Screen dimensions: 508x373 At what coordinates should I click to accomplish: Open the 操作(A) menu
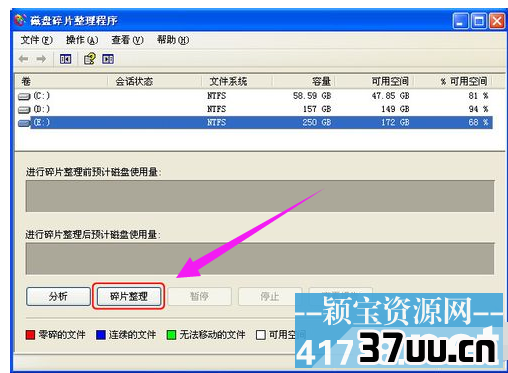(82, 40)
